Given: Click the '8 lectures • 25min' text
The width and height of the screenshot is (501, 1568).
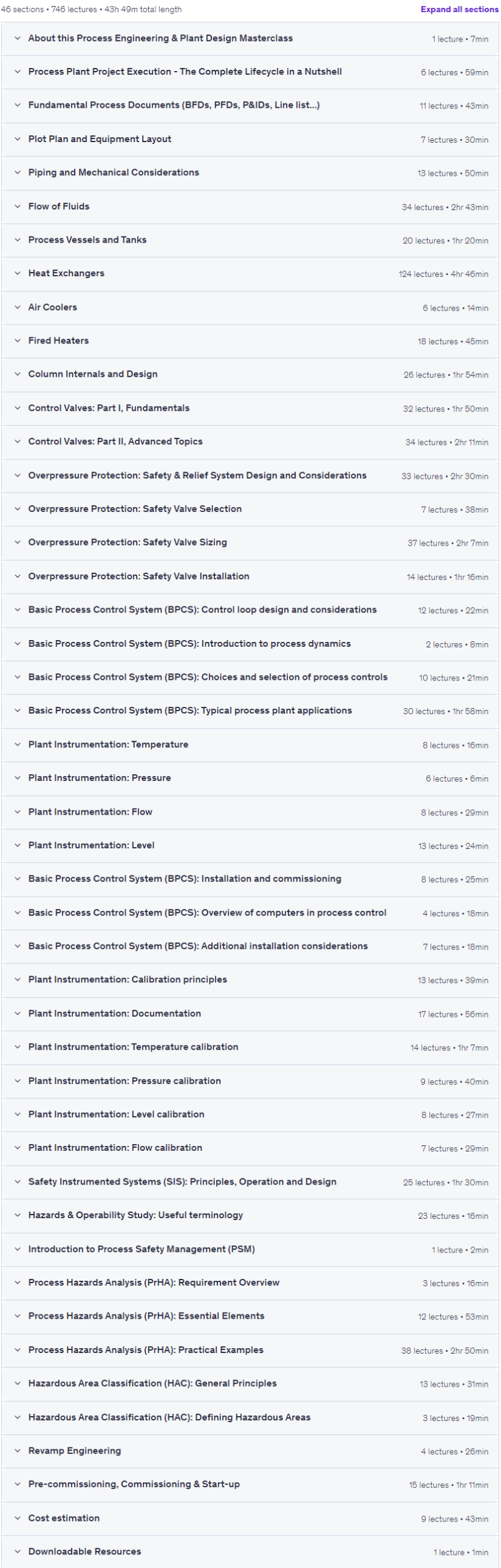Looking at the screenshot, I should [x=454, y=880].
